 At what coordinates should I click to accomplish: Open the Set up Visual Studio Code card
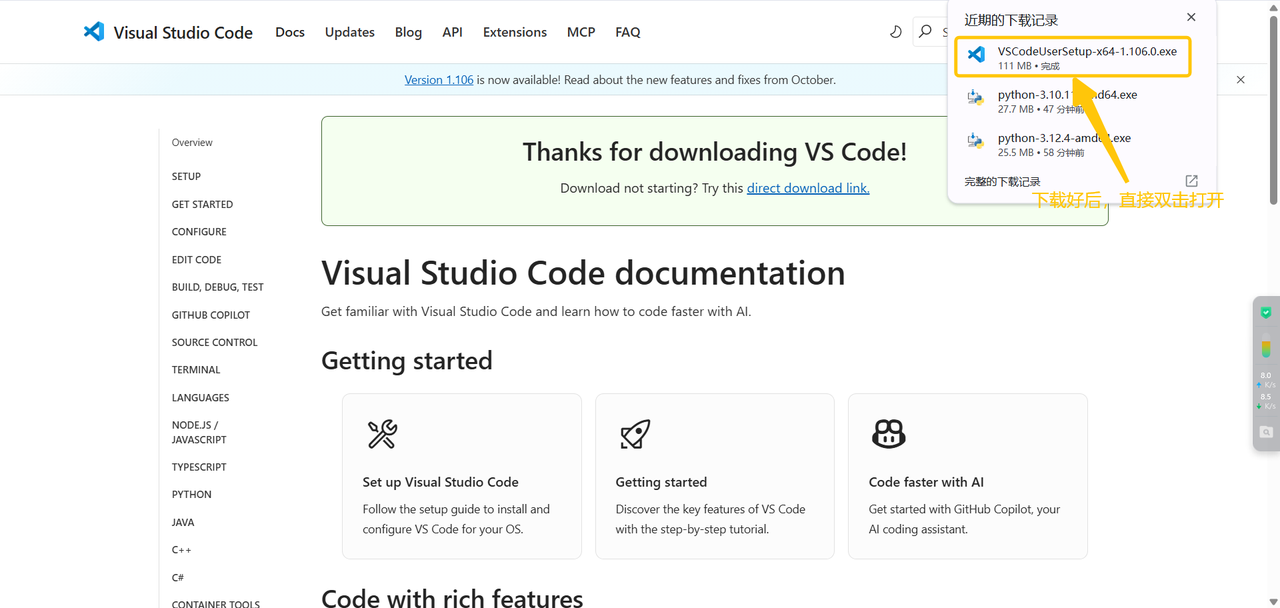tap(461, 476)
